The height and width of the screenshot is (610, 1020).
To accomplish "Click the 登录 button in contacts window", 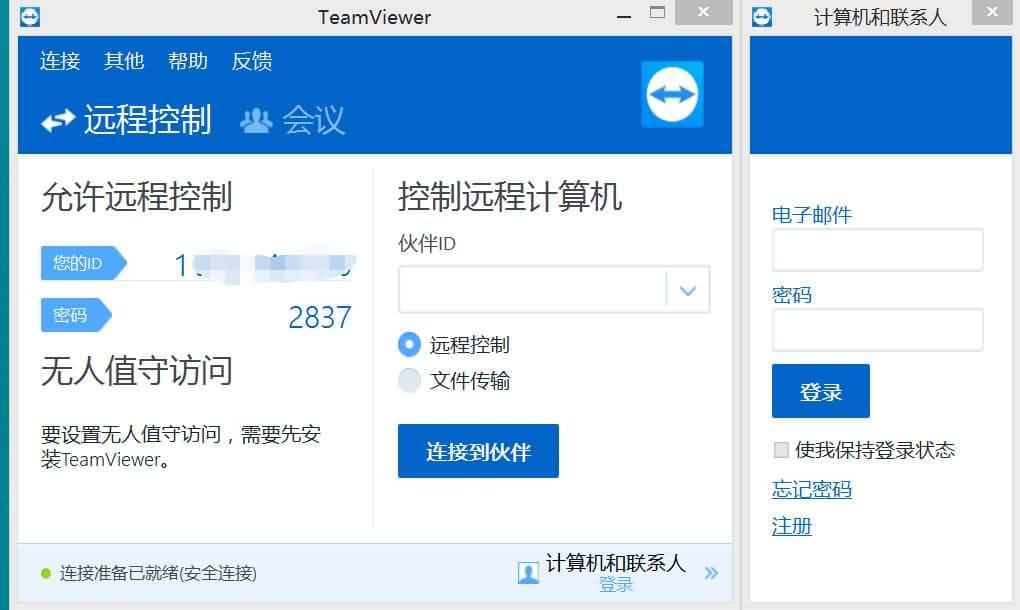I will [820, 391].
